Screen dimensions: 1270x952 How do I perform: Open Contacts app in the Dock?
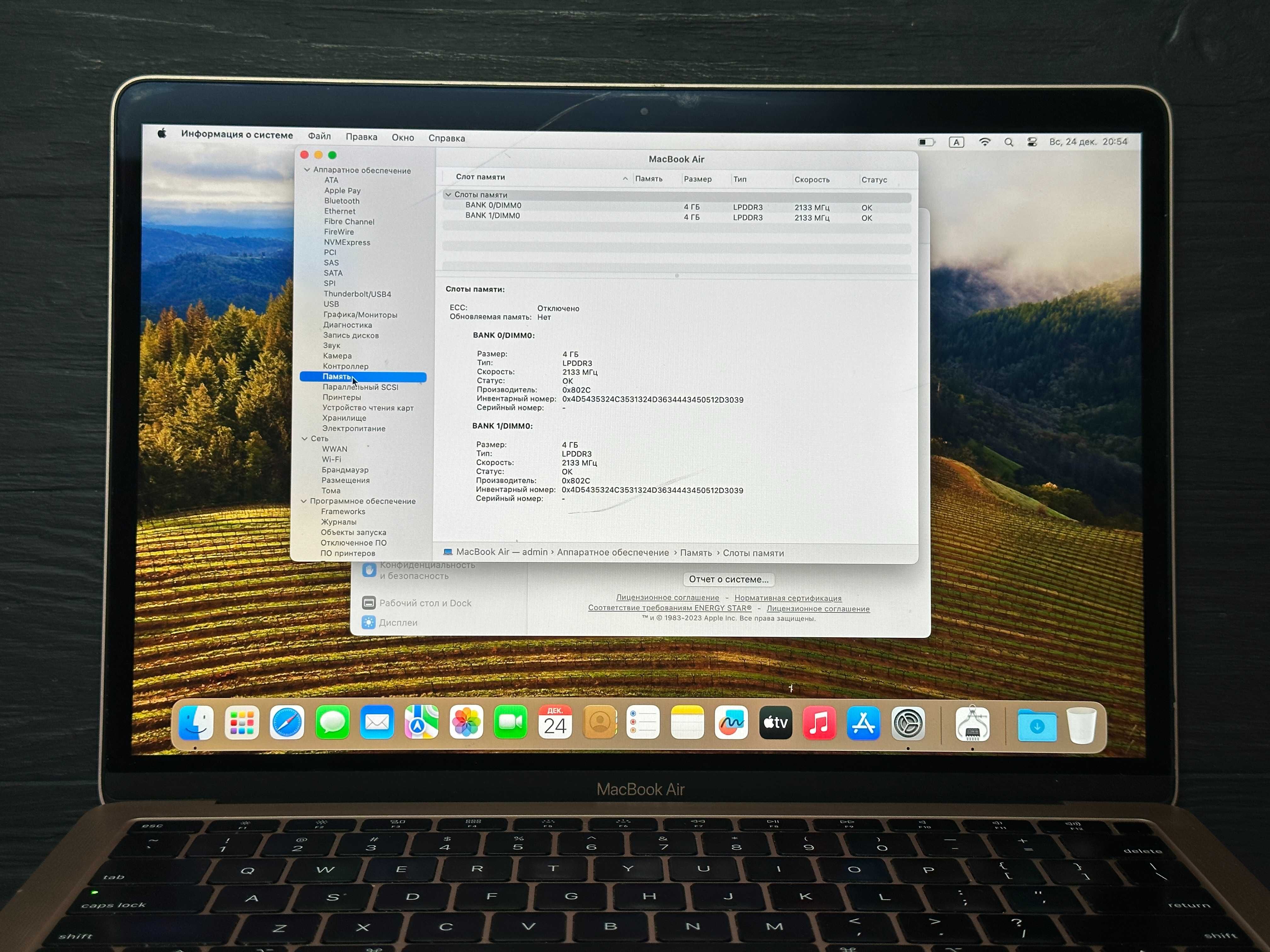600,722
